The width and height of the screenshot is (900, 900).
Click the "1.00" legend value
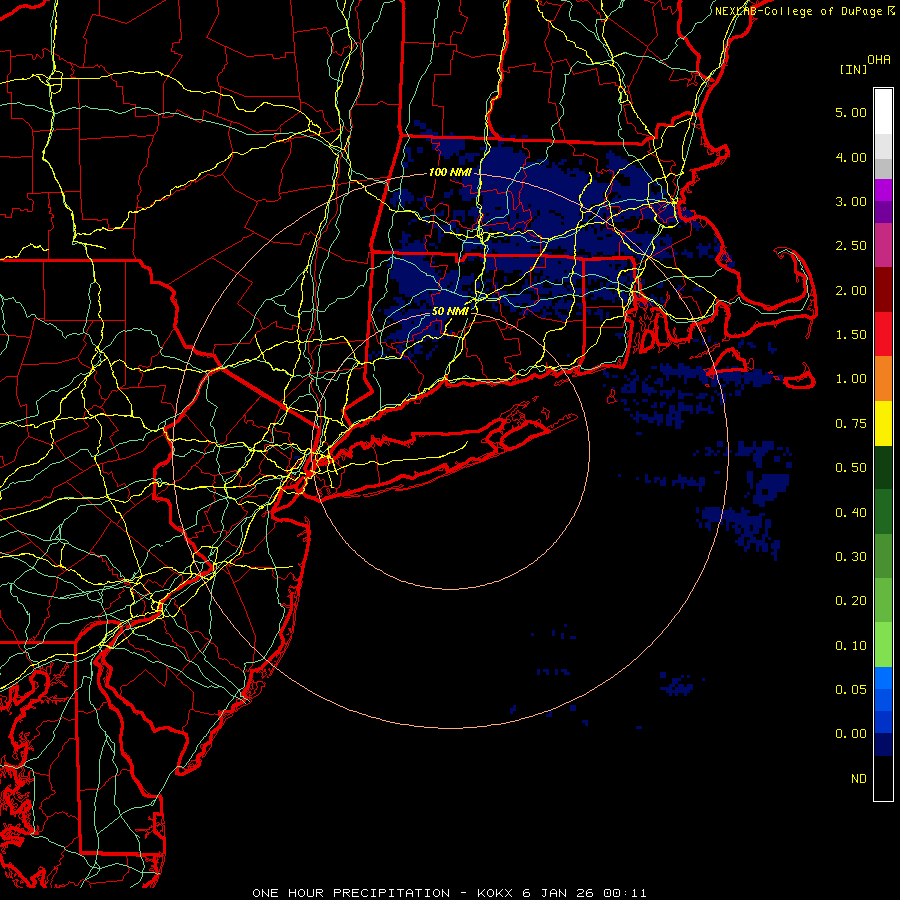point(851,378)
